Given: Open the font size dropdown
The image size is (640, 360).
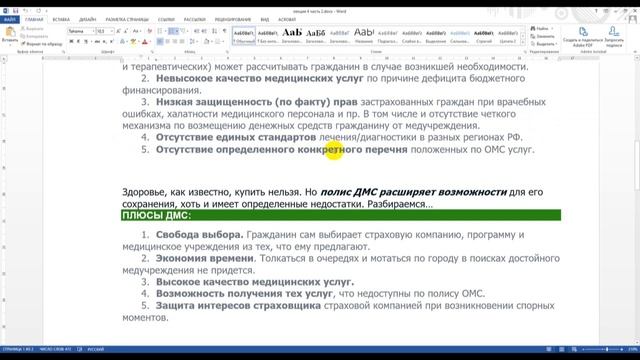Looking at the screenshot, I should click(111, 31).
